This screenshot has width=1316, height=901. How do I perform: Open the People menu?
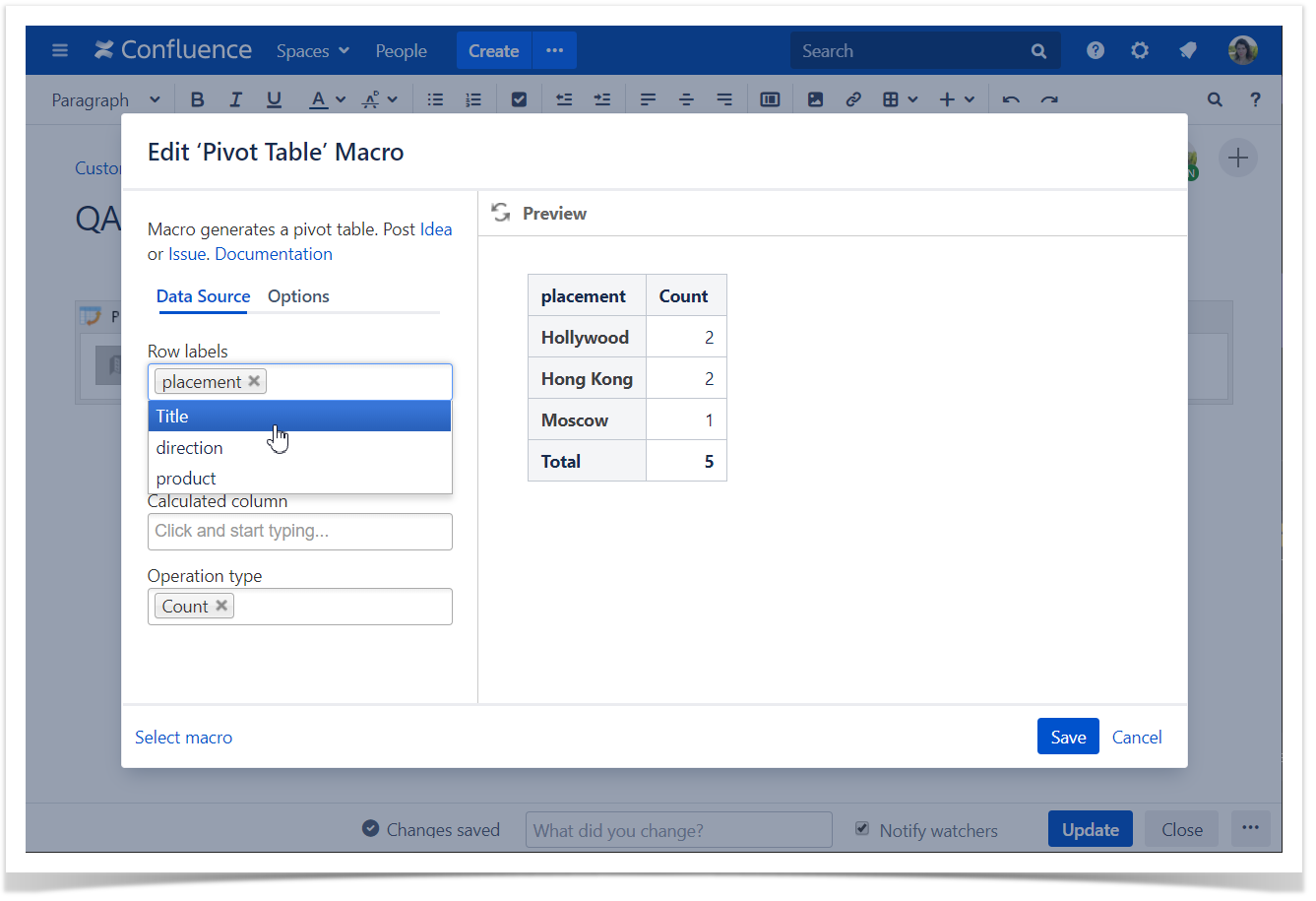pyautogui.click(x=401, y=50)
